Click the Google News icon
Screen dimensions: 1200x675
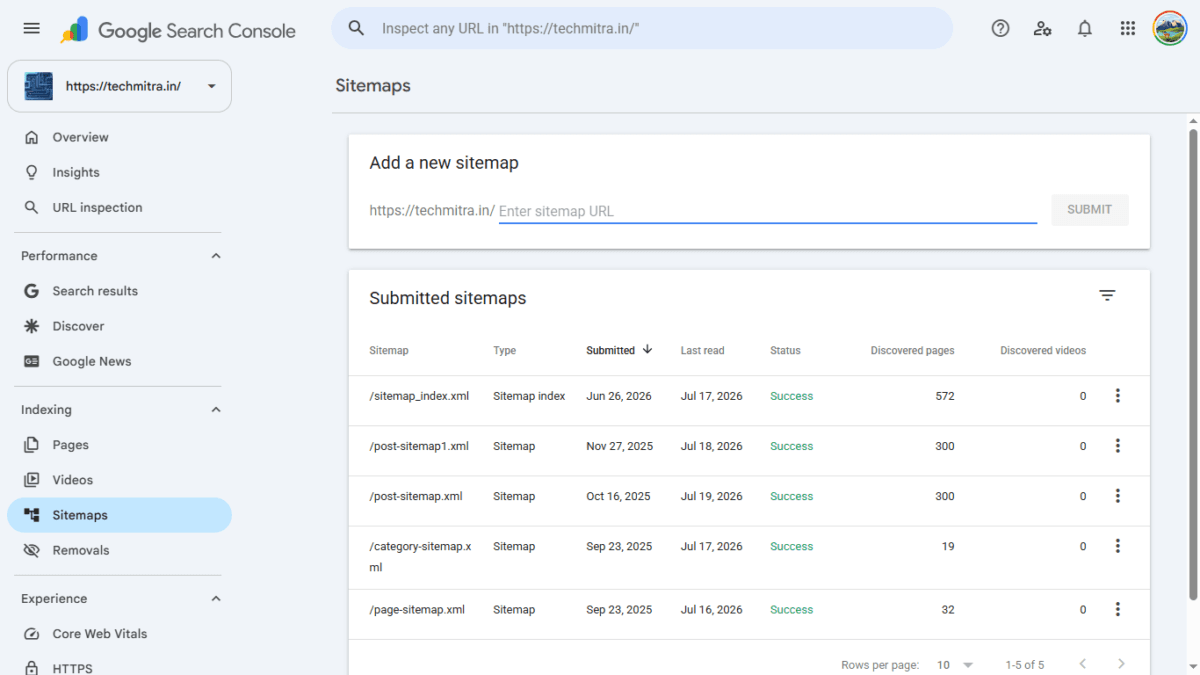click(x=32, y=361)
